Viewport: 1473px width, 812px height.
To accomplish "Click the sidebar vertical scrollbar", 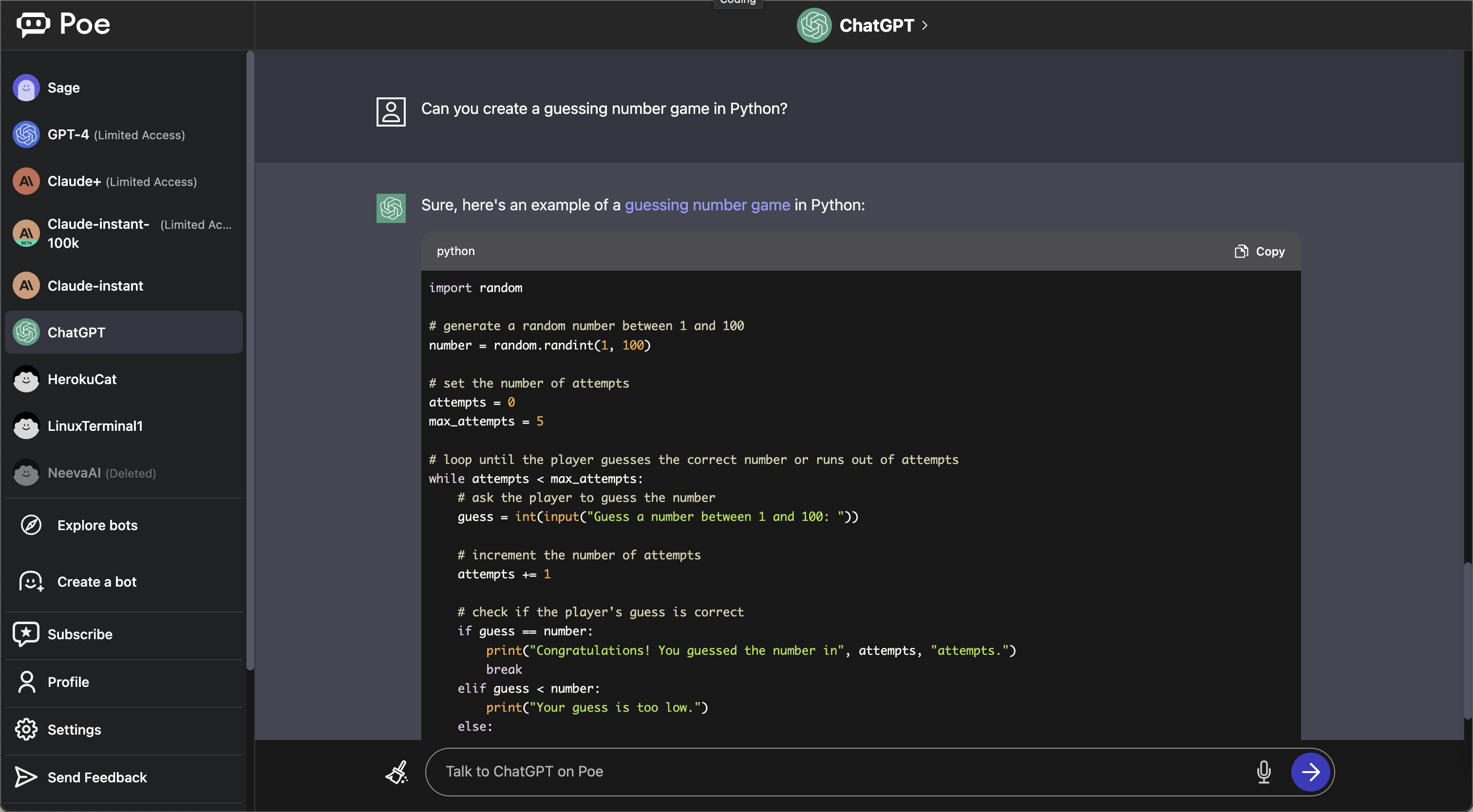I will click(x=250, y=360).
